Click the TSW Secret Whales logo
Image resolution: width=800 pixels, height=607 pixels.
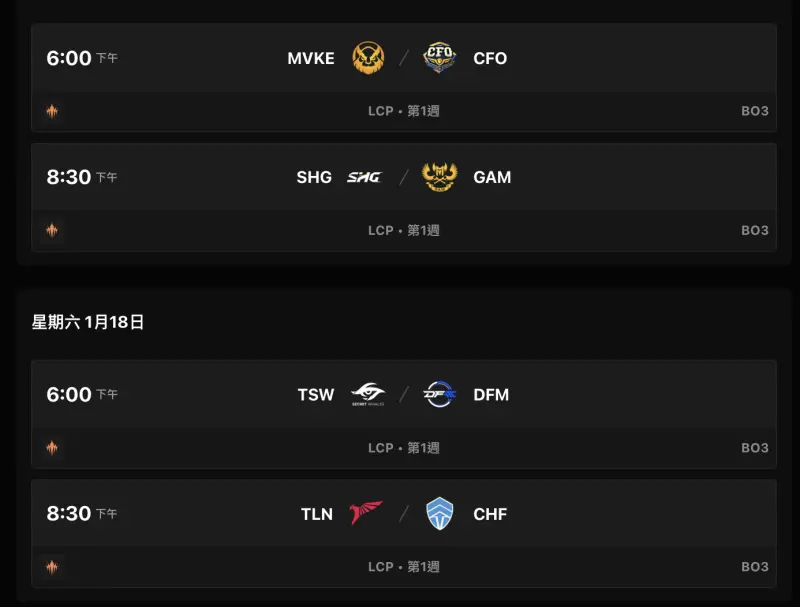click(368, 394)
